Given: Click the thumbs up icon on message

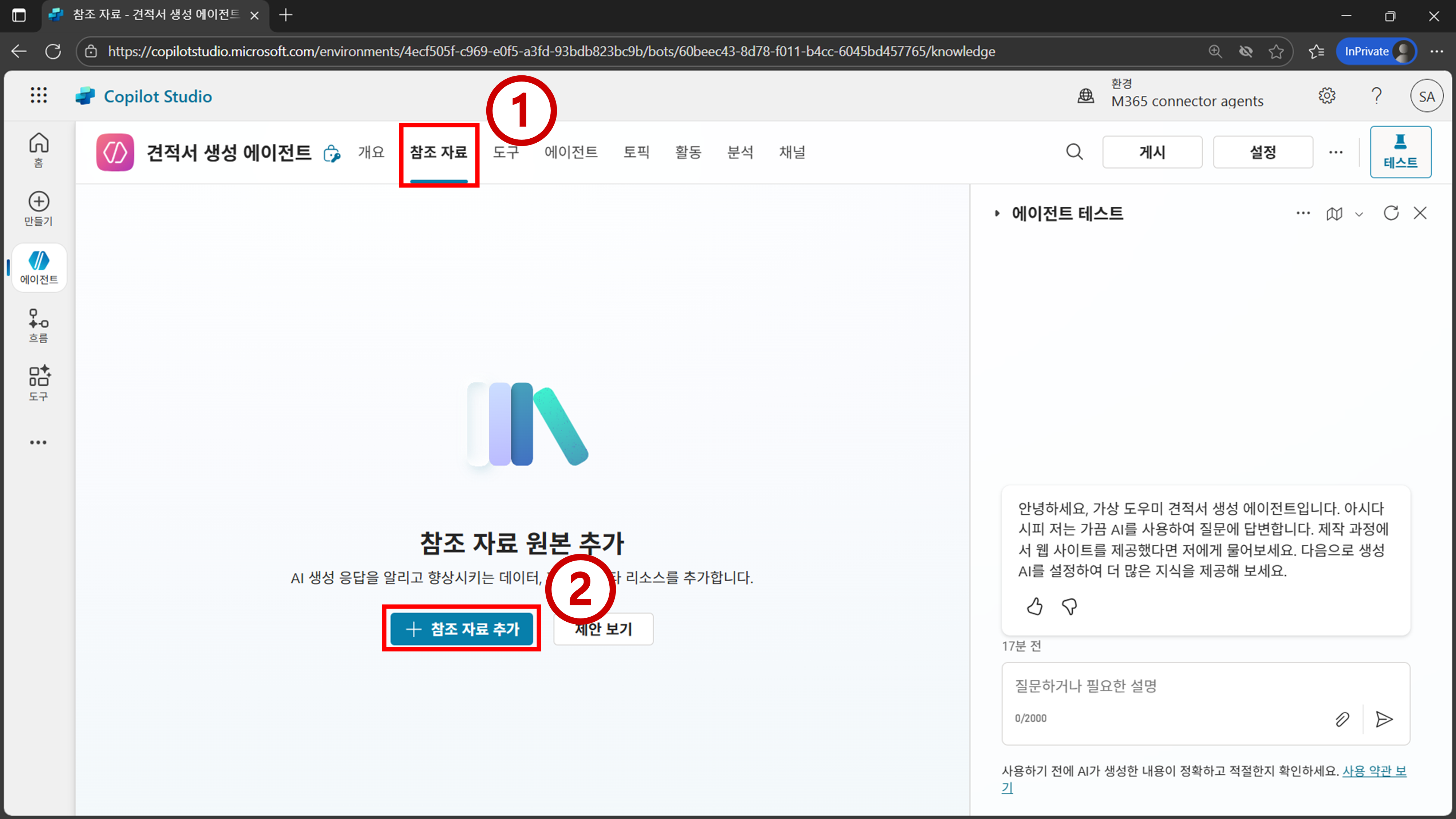Looking at the screenshot, I should coord(1034,606).
